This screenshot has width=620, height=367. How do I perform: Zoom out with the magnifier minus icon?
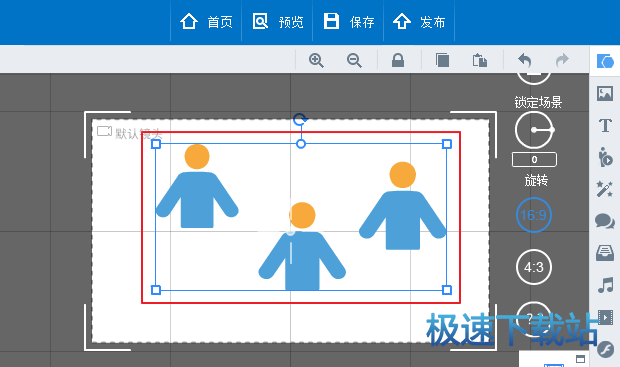(354, 61)
